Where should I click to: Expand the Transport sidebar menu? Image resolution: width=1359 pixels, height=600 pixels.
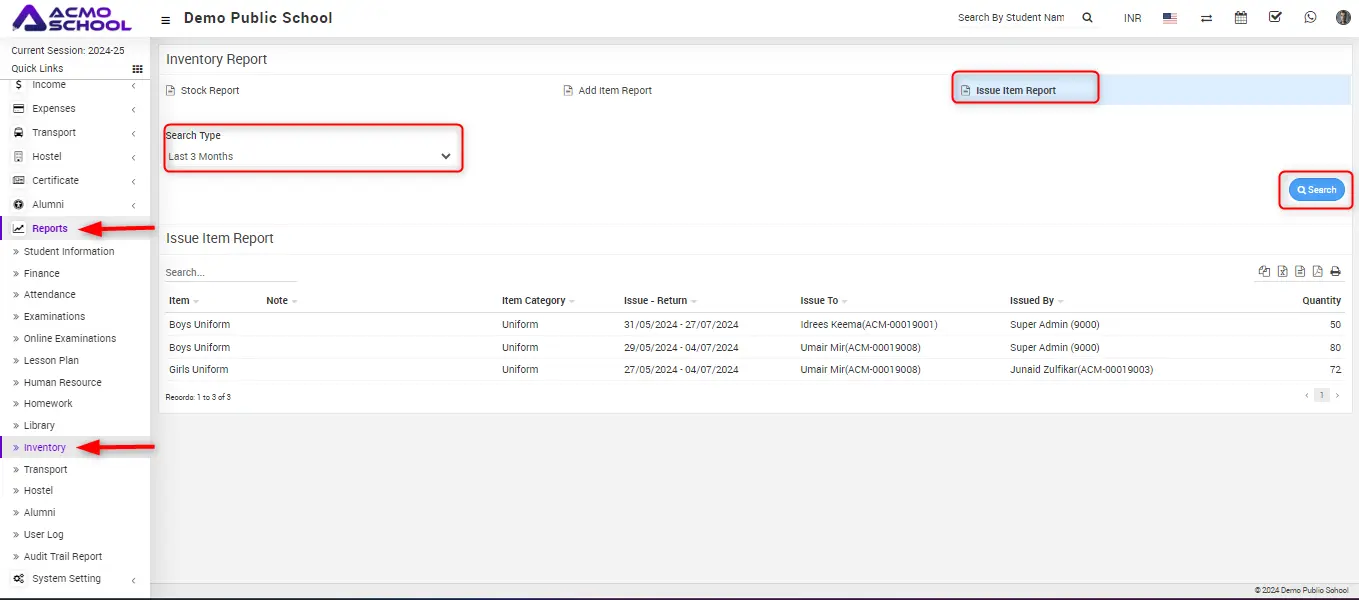pyautogui.click(x=54, y=133)
